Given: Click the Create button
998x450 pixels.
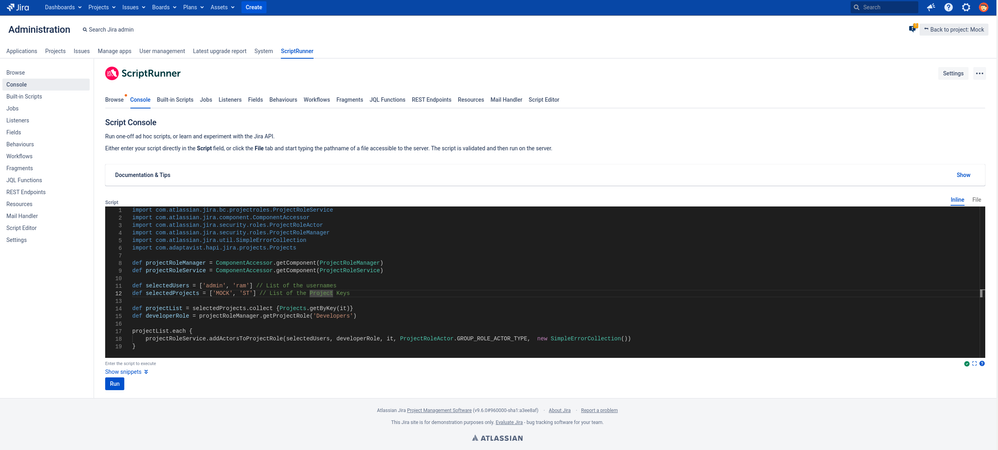Looking at the screenshot, I should click(x=253, y=7).
